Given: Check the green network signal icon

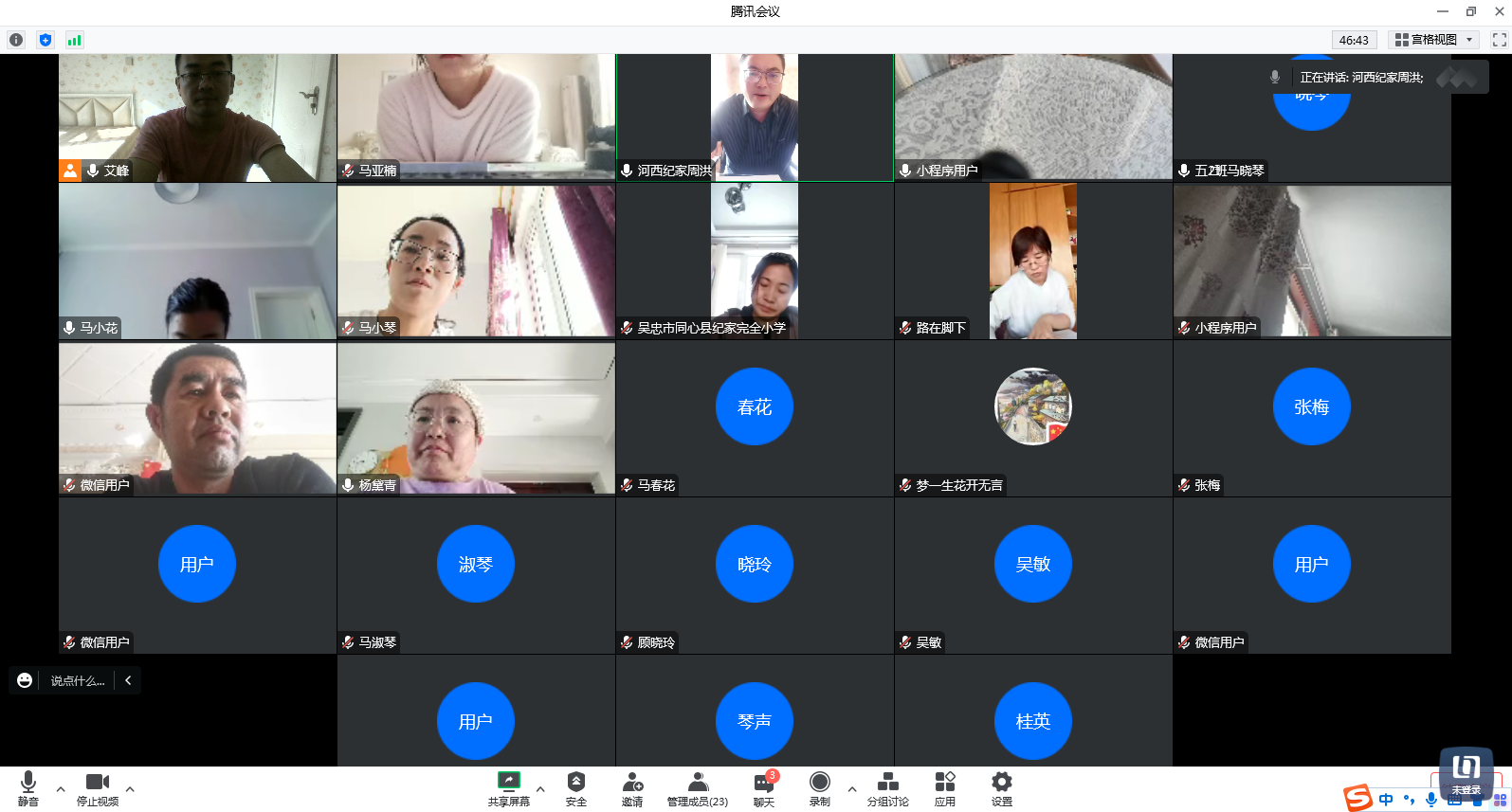Looking at the screenshot, I should pos(74,40).
